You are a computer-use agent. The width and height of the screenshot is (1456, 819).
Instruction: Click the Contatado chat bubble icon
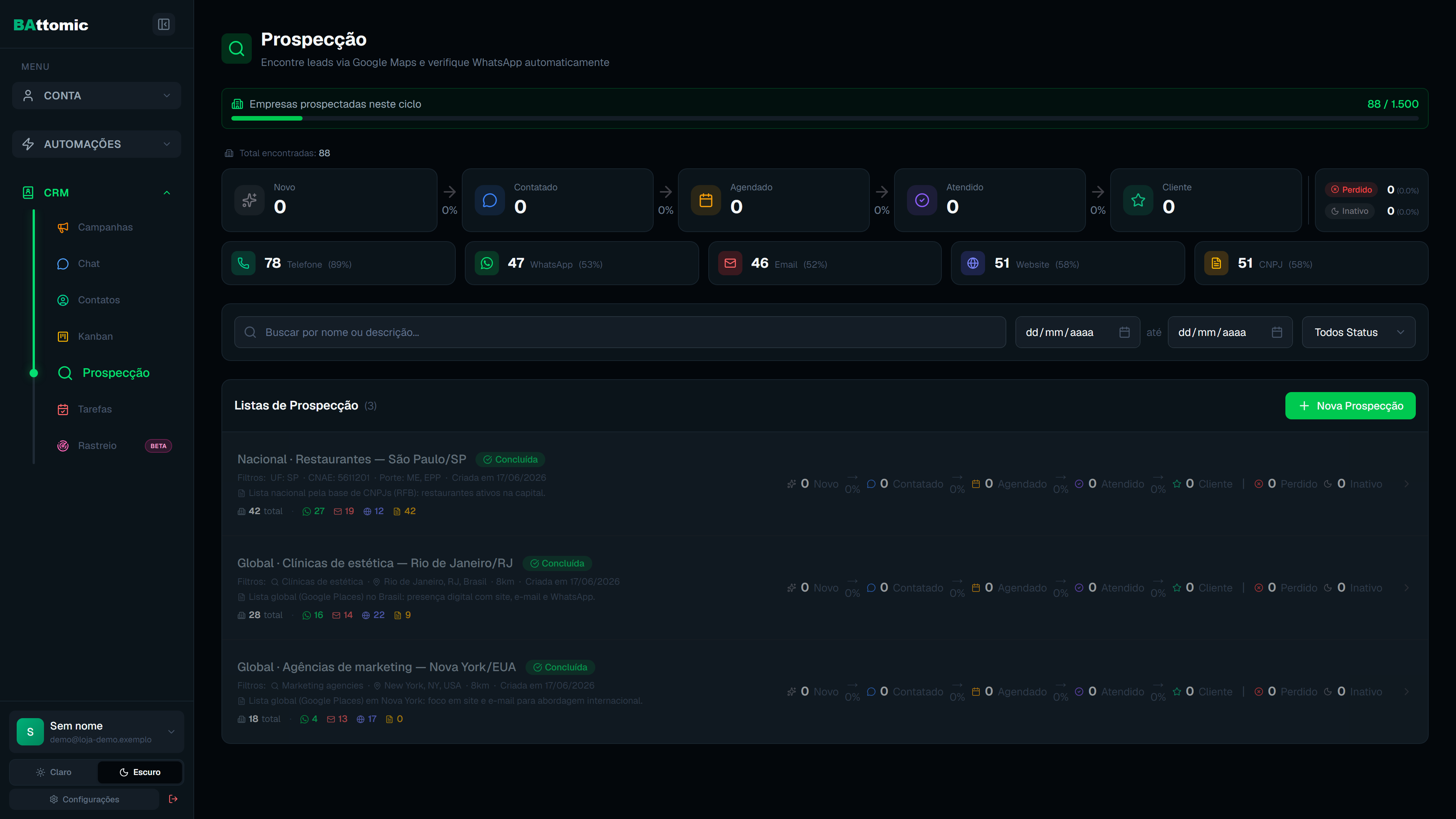click(x=490, y=200)
